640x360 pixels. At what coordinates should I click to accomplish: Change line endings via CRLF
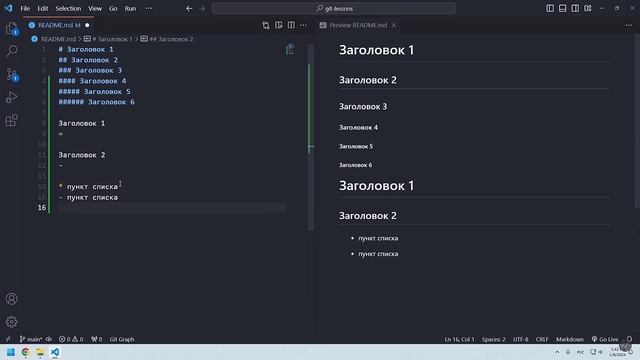click(542, 339)
